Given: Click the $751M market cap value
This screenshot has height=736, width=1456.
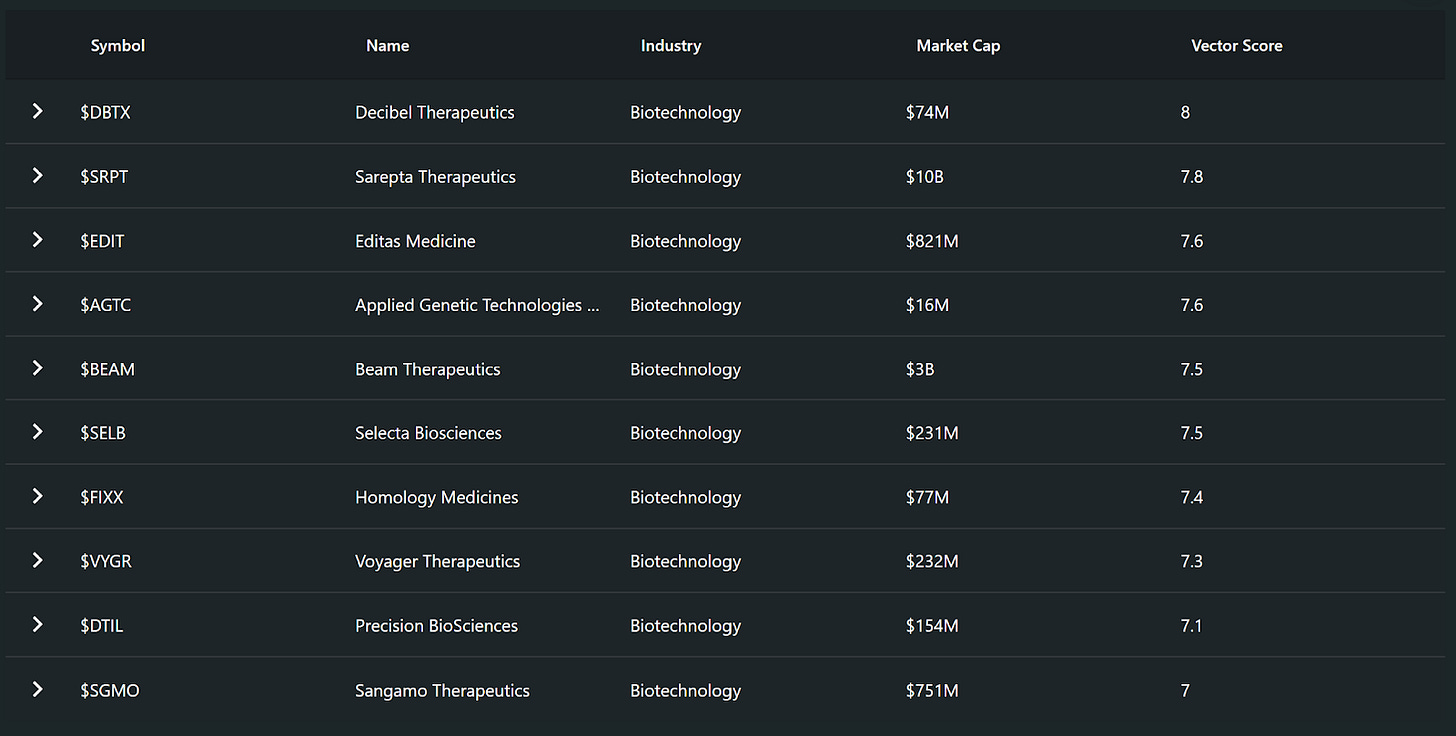Looking at the screenshot, I should tap(932, 690).
